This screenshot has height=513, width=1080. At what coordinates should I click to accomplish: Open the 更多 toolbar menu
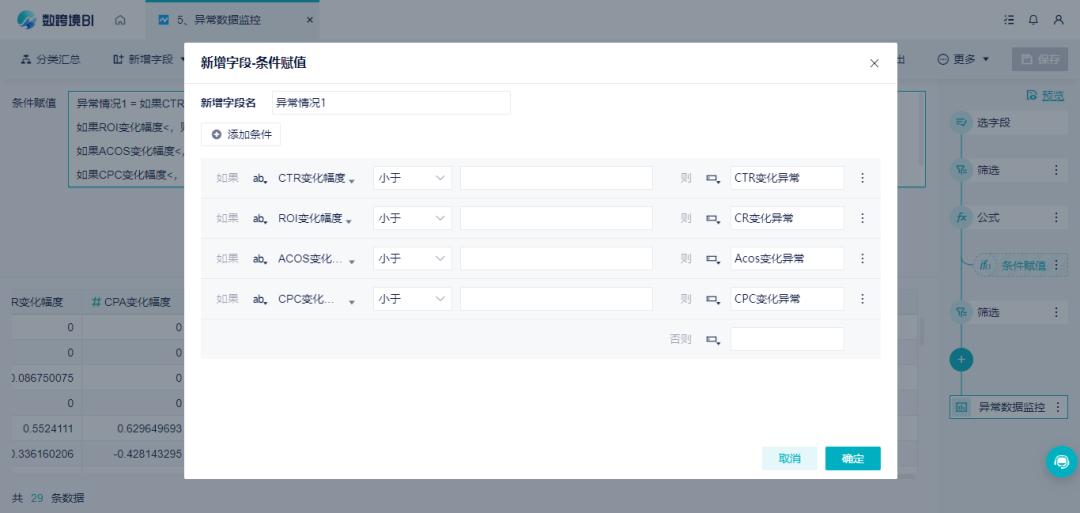(964, 60)
